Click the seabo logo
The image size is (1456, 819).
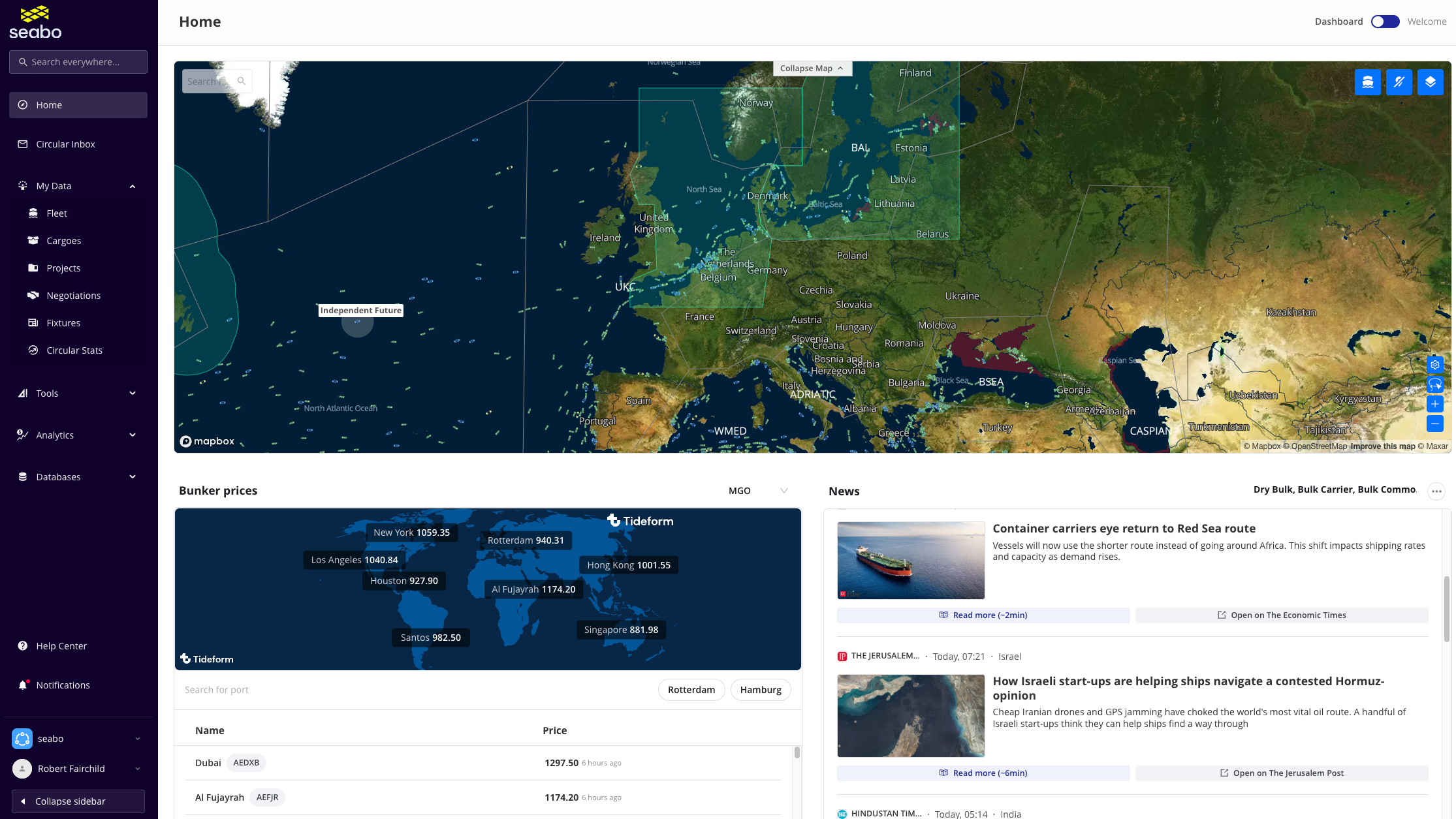(x=35, y=22)
